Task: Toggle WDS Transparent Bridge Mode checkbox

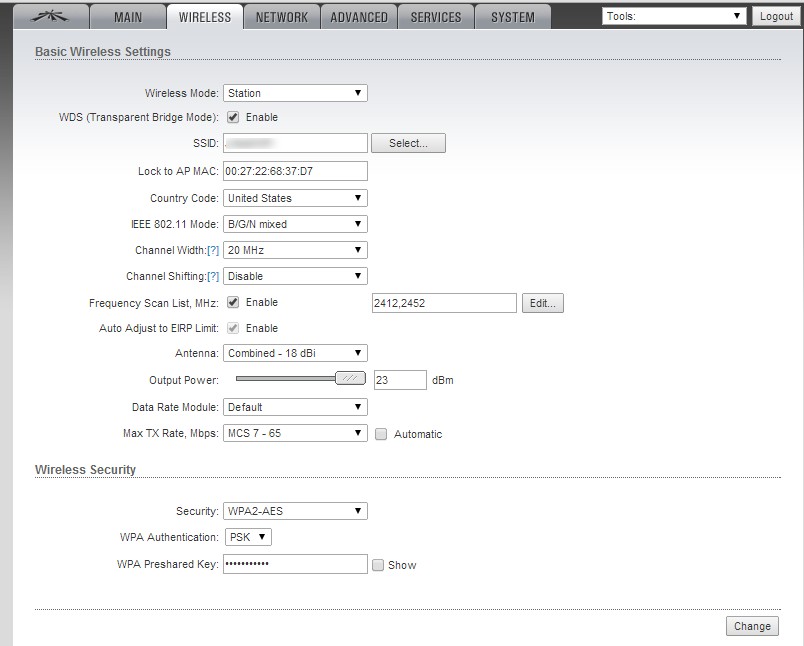Action: tap(233, 117)
